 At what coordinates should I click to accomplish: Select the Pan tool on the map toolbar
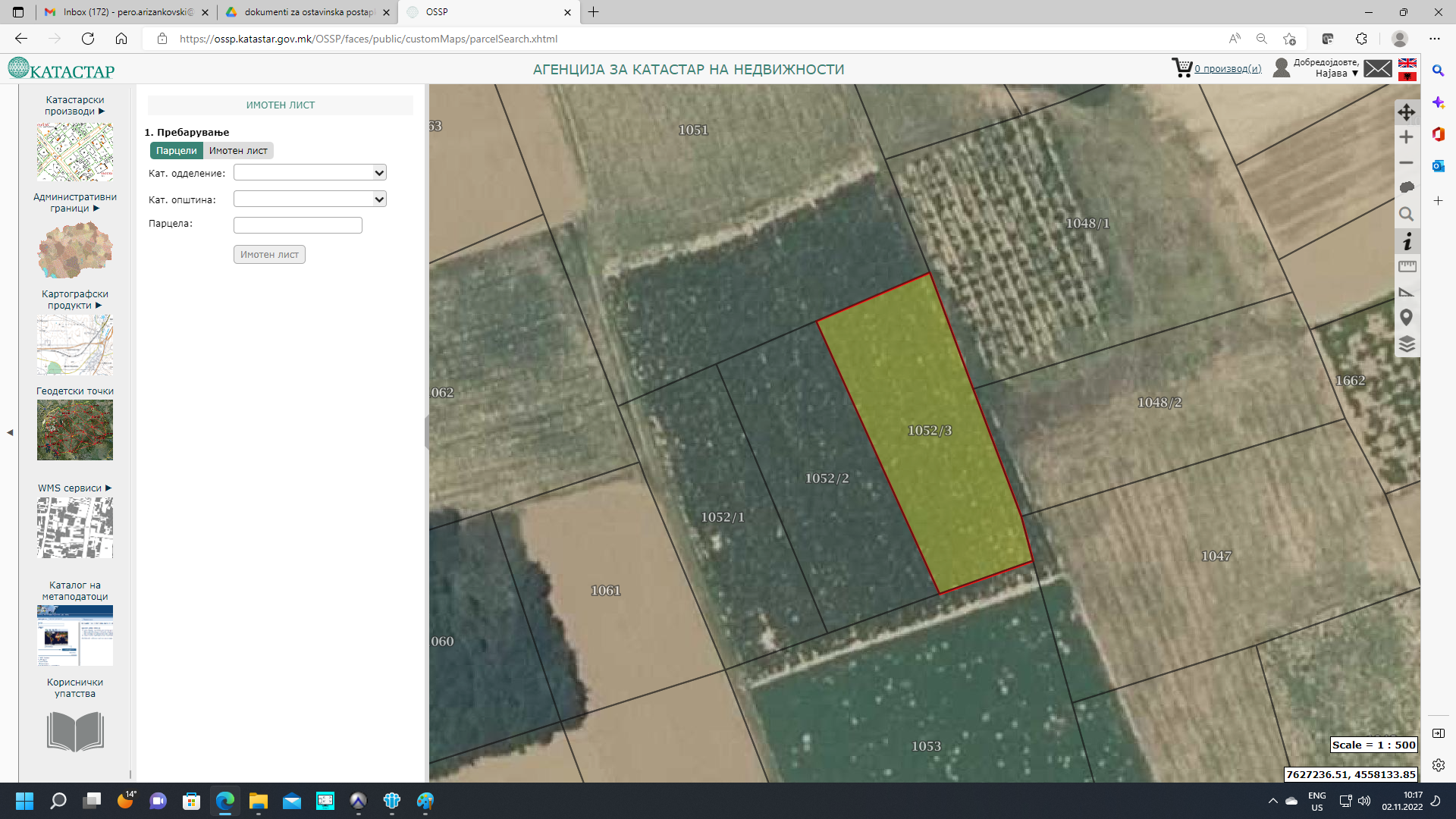[x=1407, y=112]
